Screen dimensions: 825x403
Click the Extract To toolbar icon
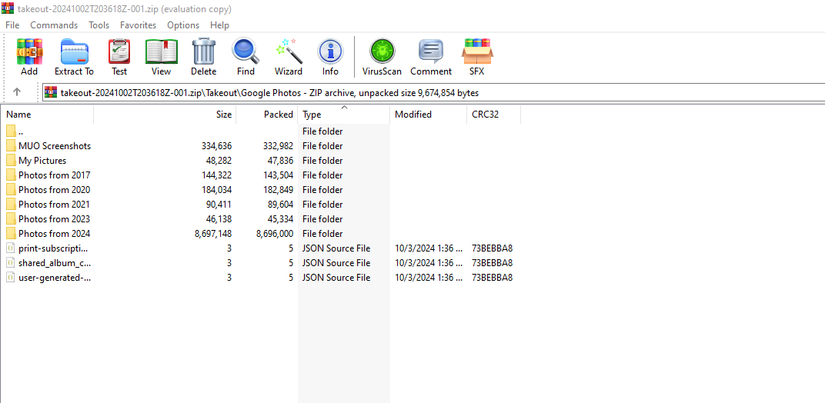click(x=74, y=52)
